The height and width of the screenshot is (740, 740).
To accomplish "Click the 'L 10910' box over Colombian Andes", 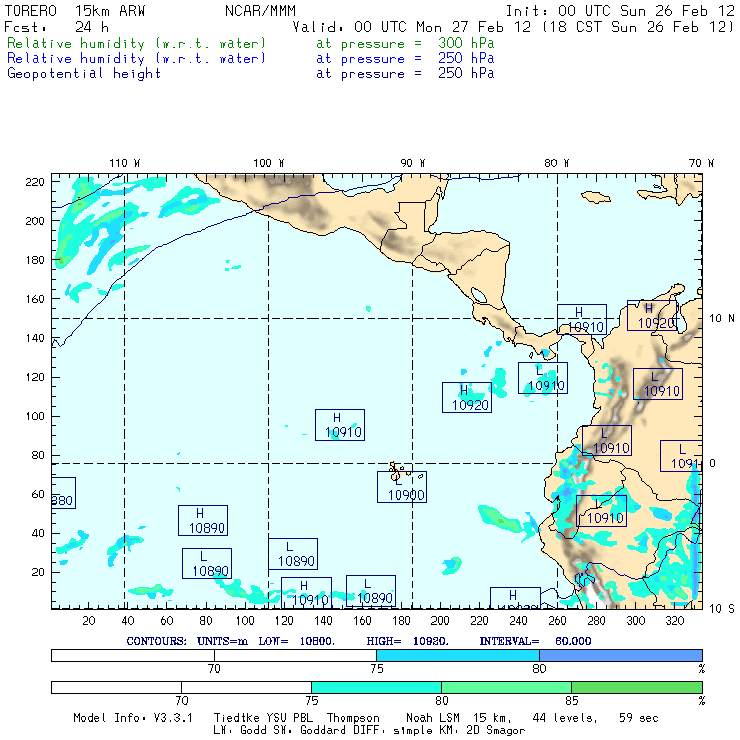I will 658,384.
